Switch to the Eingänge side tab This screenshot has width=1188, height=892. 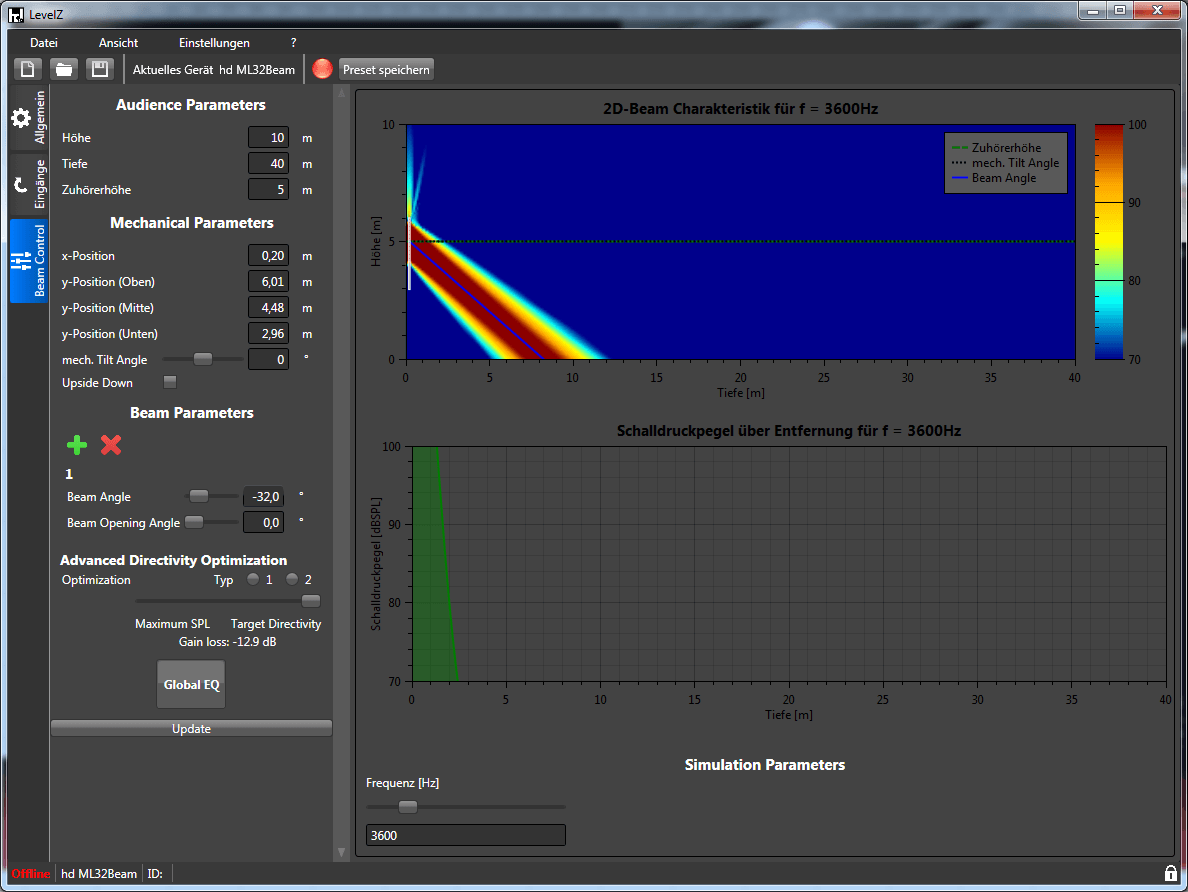point(28,184)
